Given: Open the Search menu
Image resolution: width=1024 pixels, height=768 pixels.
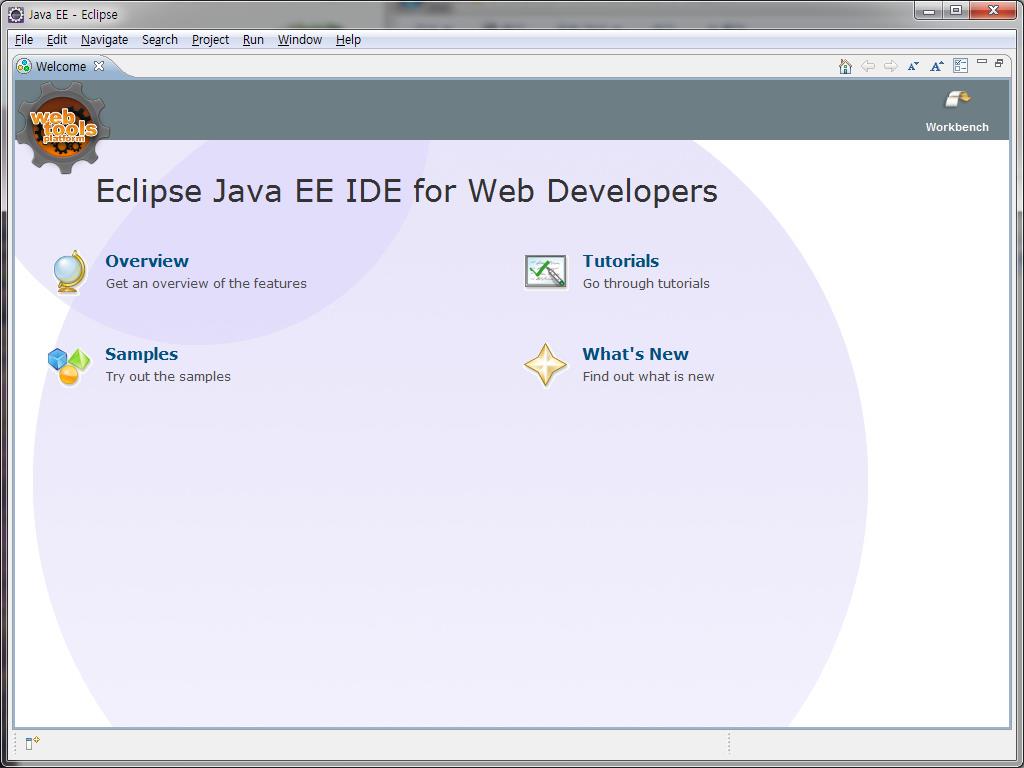Looking at the screenshot, I should click(160, 40).
